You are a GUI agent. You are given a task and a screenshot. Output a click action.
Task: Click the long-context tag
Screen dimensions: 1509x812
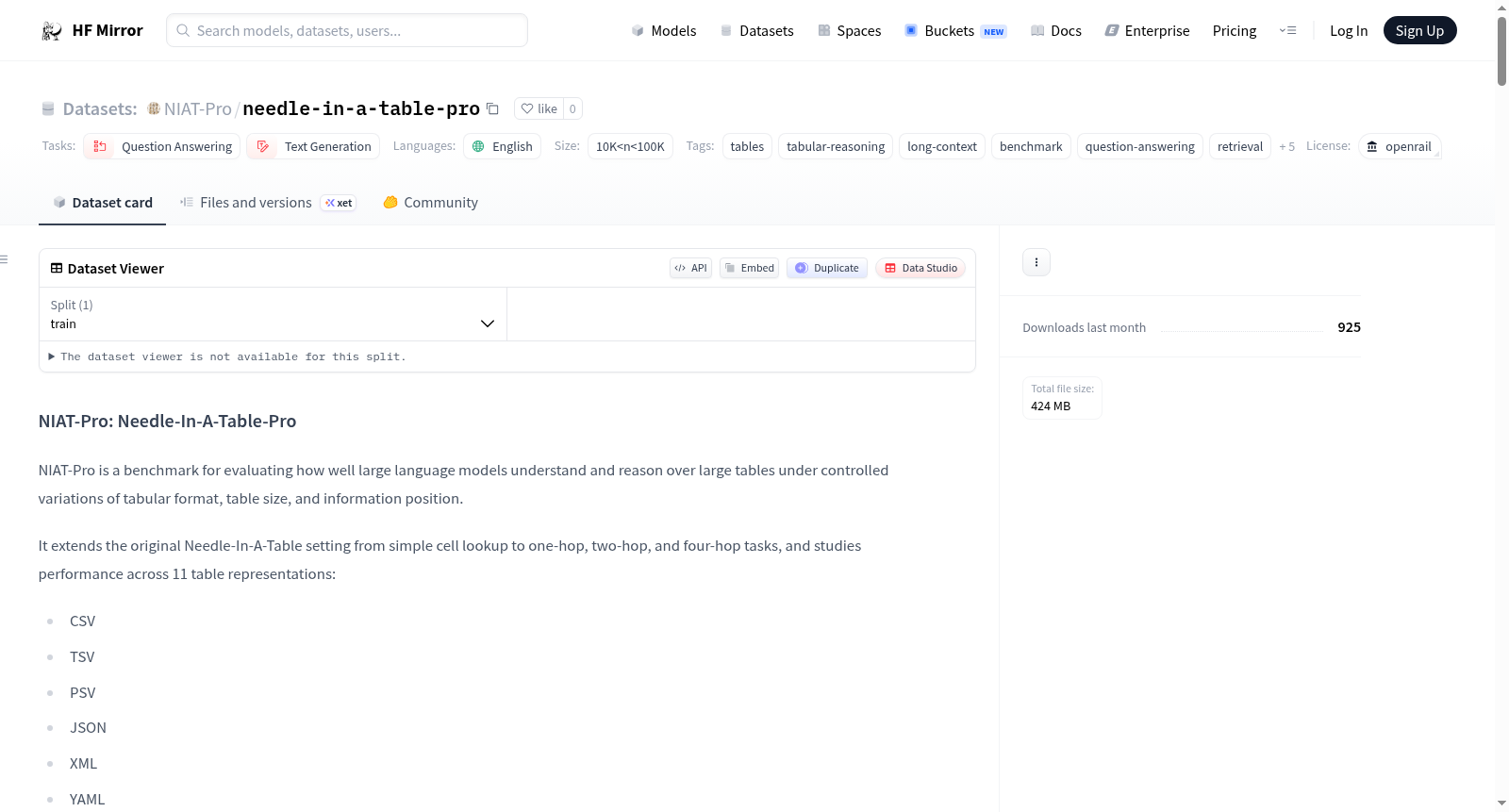point(942,146)
